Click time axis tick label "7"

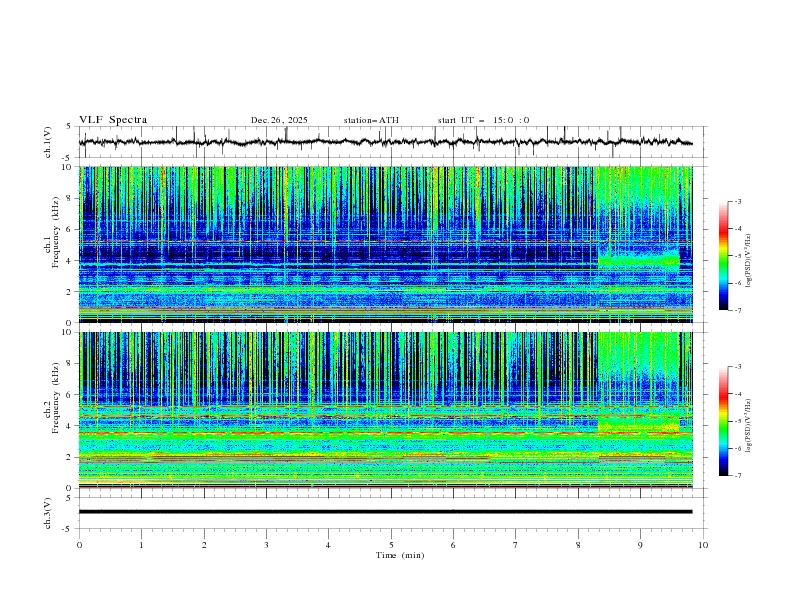click(516, 545)
